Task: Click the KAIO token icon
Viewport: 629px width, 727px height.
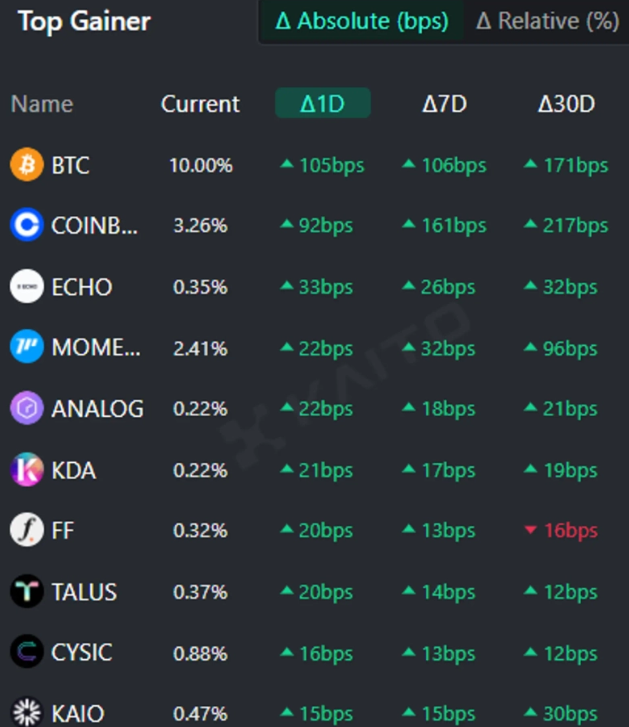Action: click(x=27, y=713)
